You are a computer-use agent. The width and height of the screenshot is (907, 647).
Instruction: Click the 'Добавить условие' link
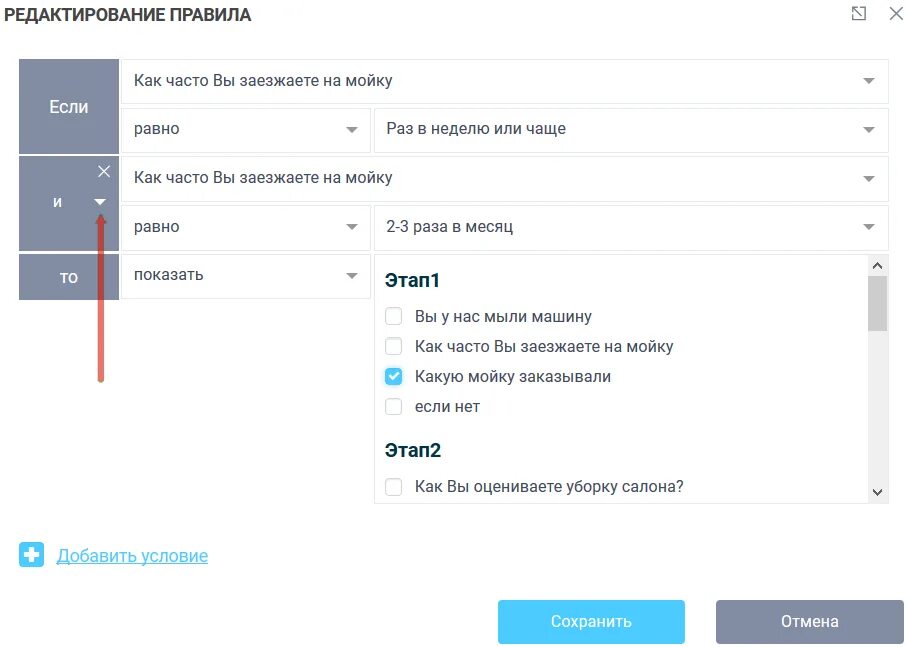(132, 556)
